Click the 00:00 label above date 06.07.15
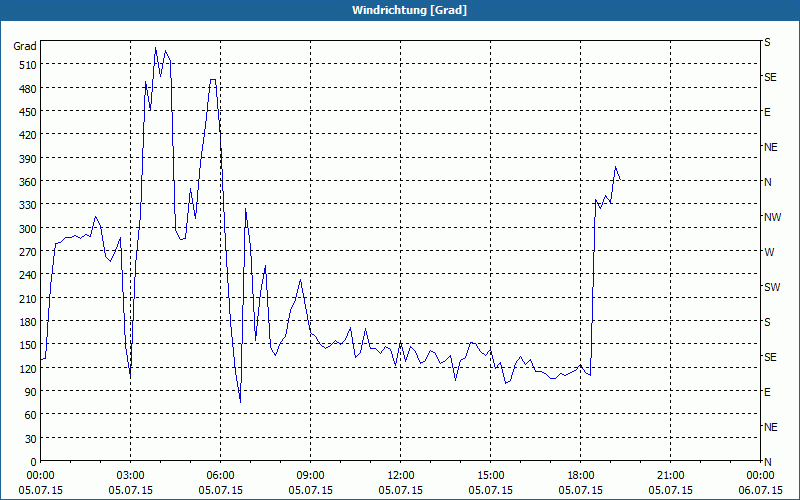800x500 pixels. point(760,476)
